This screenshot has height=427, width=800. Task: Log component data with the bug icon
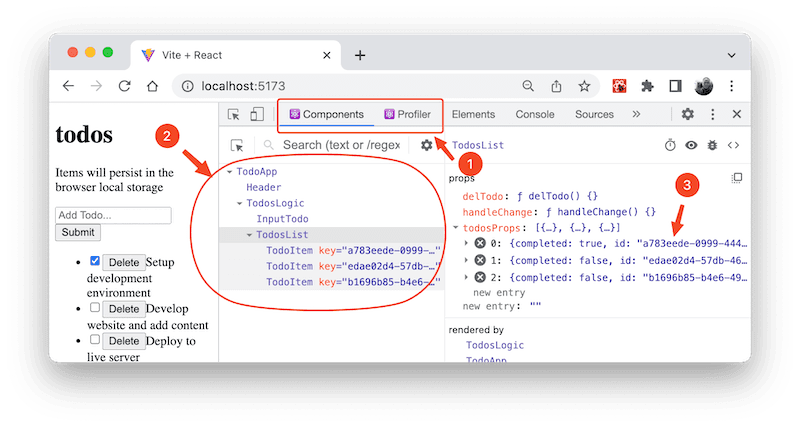[x=712, y=145]
